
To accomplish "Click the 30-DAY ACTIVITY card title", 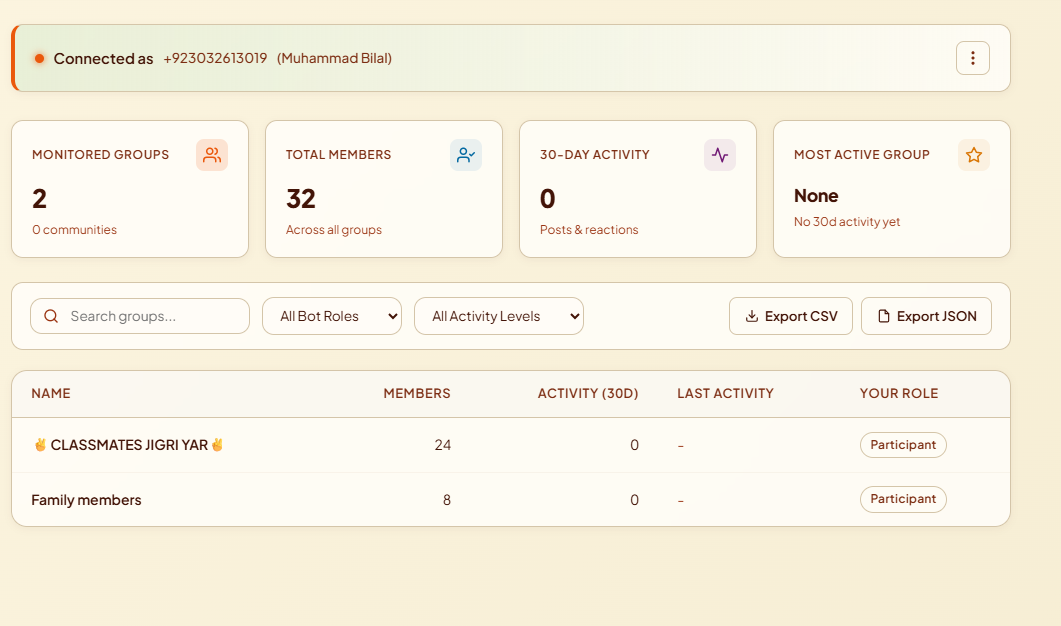I will click(595, 154).
